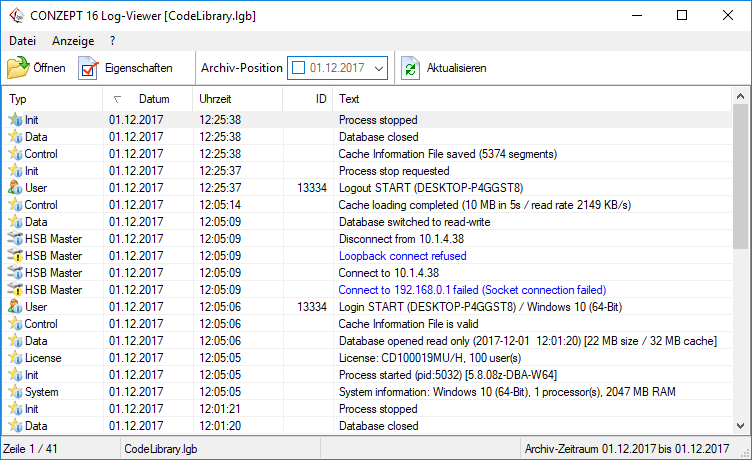Click the Text column header

pyautogui.click(x=530, y=99)
